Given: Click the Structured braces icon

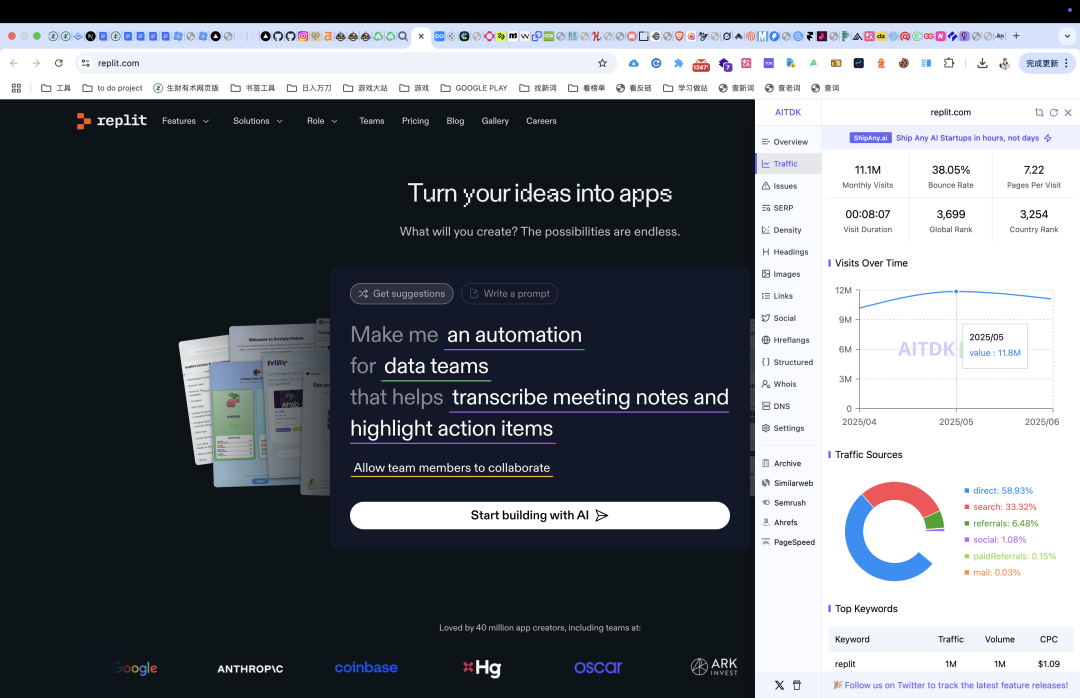Looking at the screenshot, I should pyautogui.click(x=766, y=362).
